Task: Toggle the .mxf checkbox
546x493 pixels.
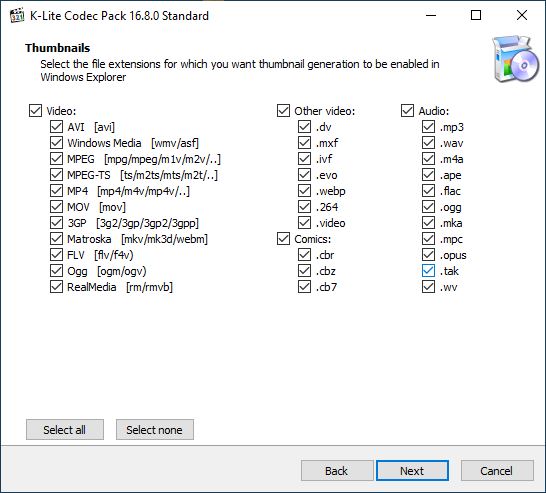Action: click(305, 143)
